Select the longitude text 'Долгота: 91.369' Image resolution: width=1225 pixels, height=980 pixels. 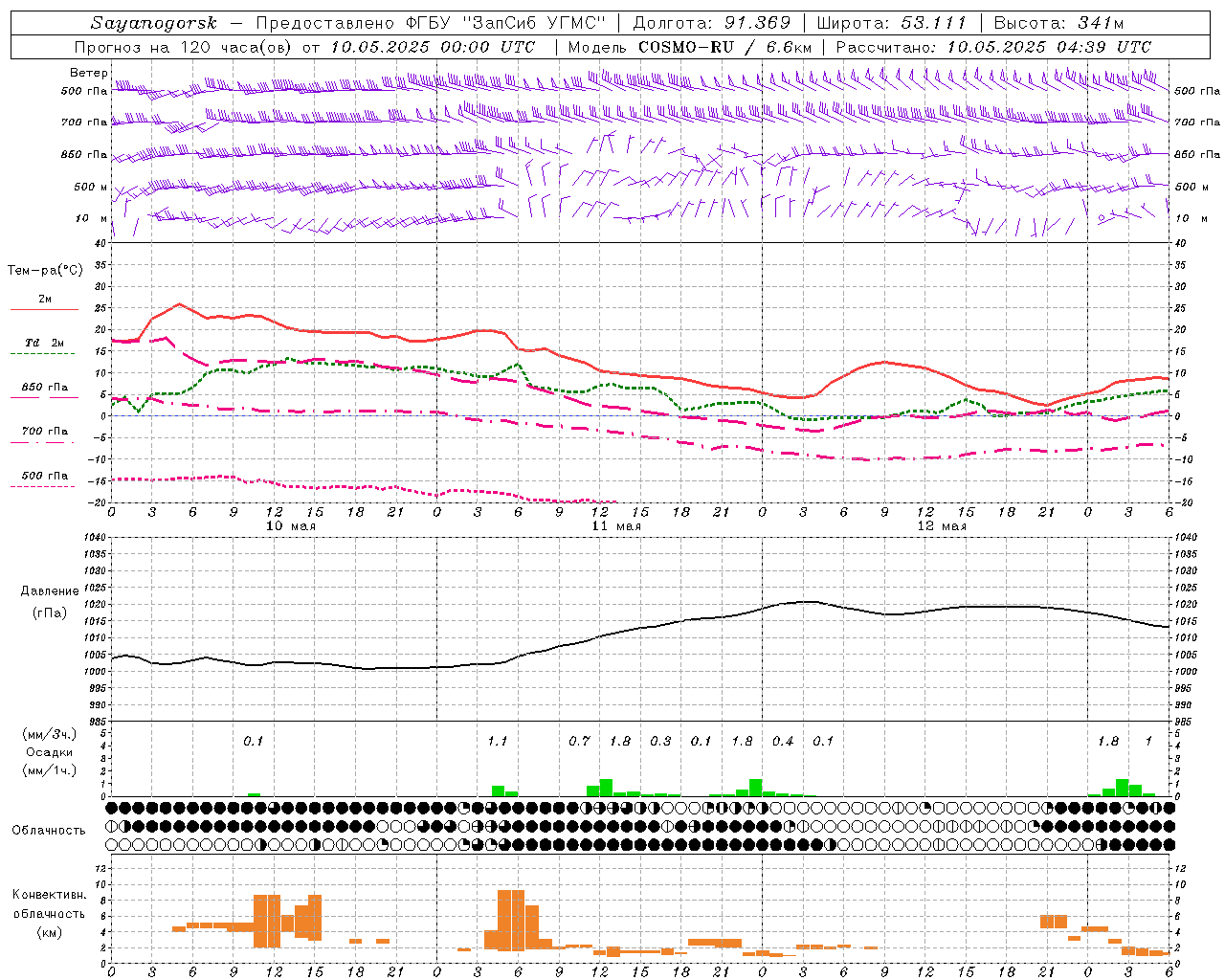712,23
